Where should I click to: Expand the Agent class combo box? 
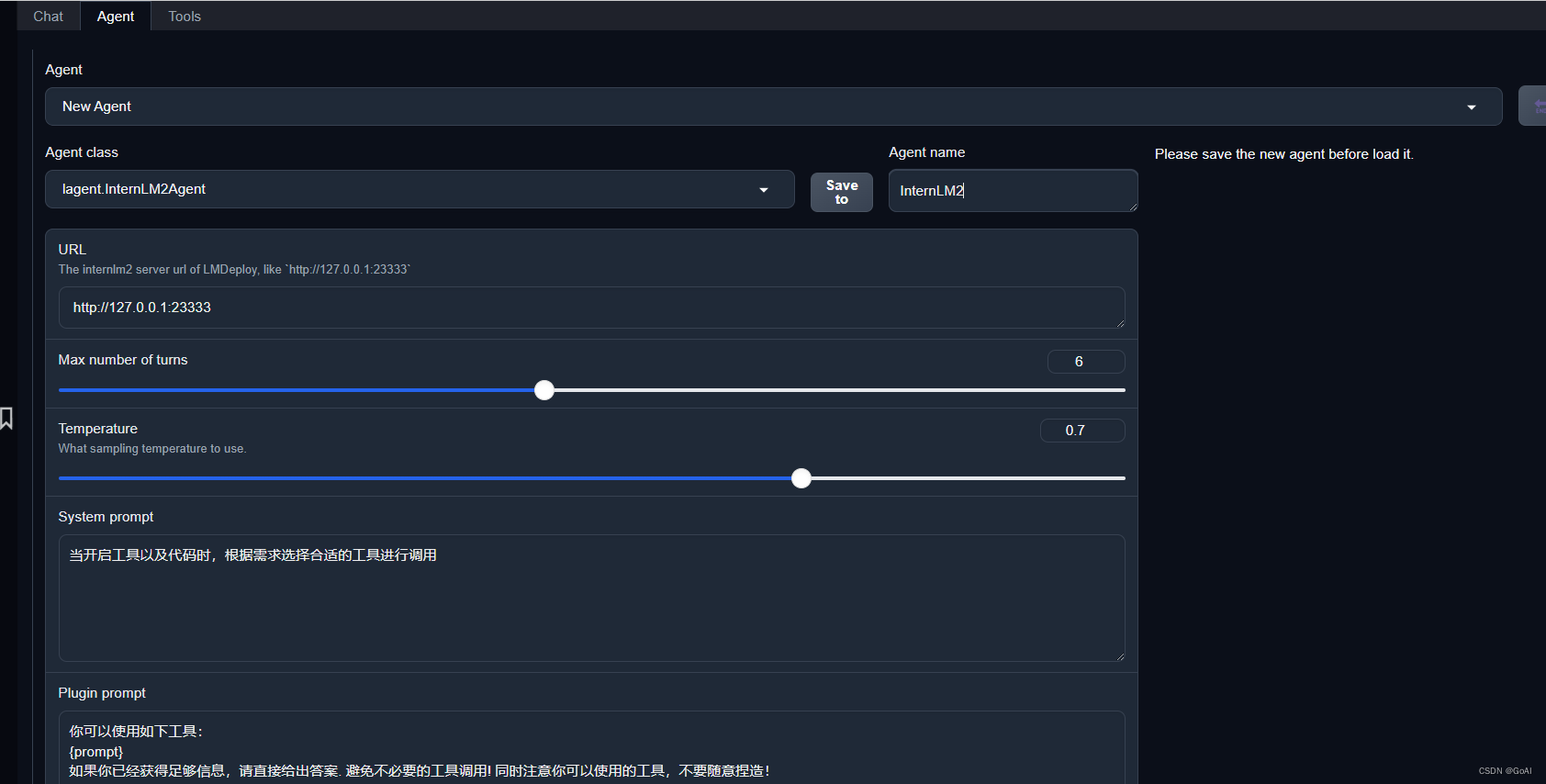(x=420, y=189)
